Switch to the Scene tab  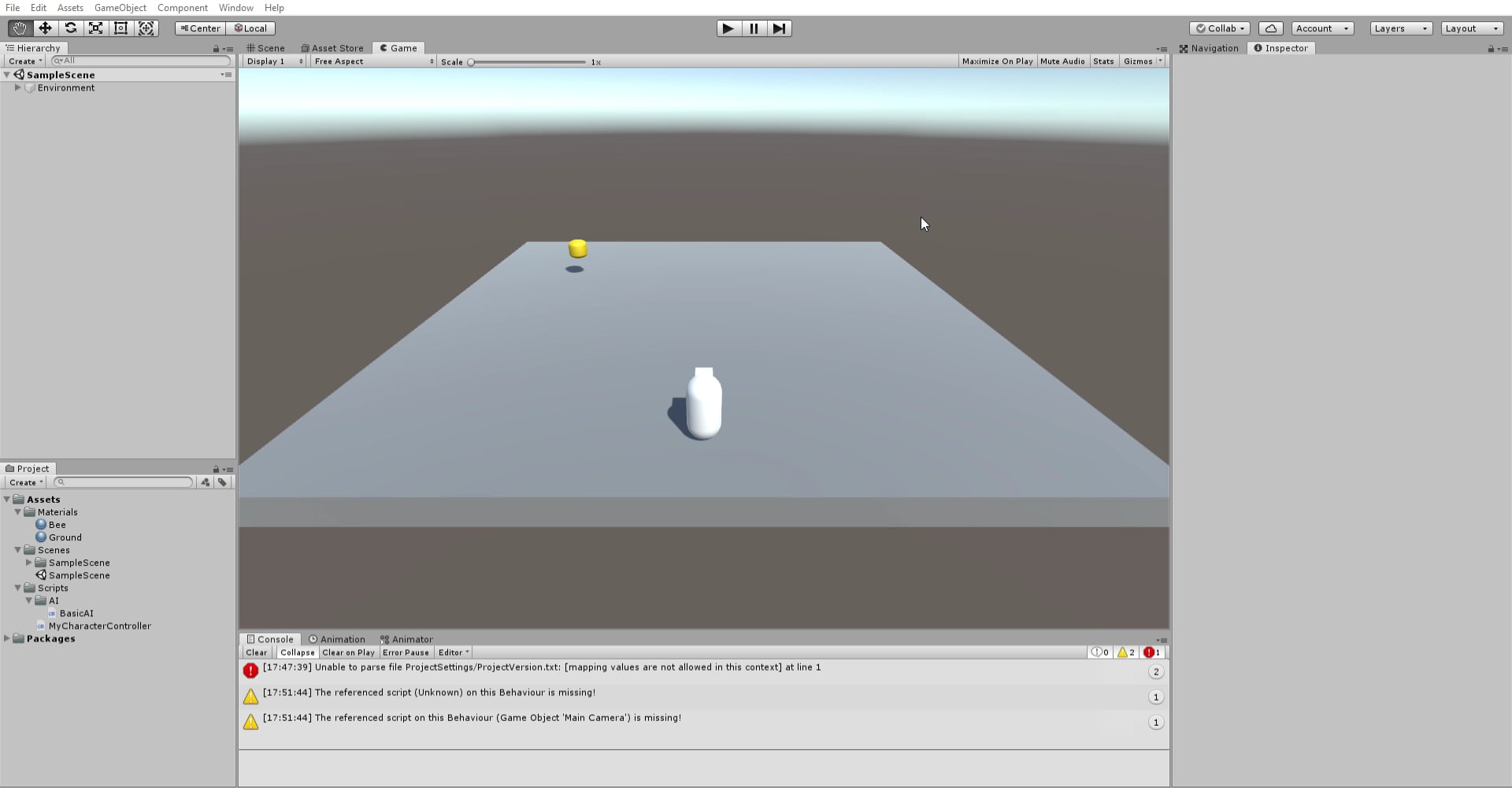(x=265, y=48)
